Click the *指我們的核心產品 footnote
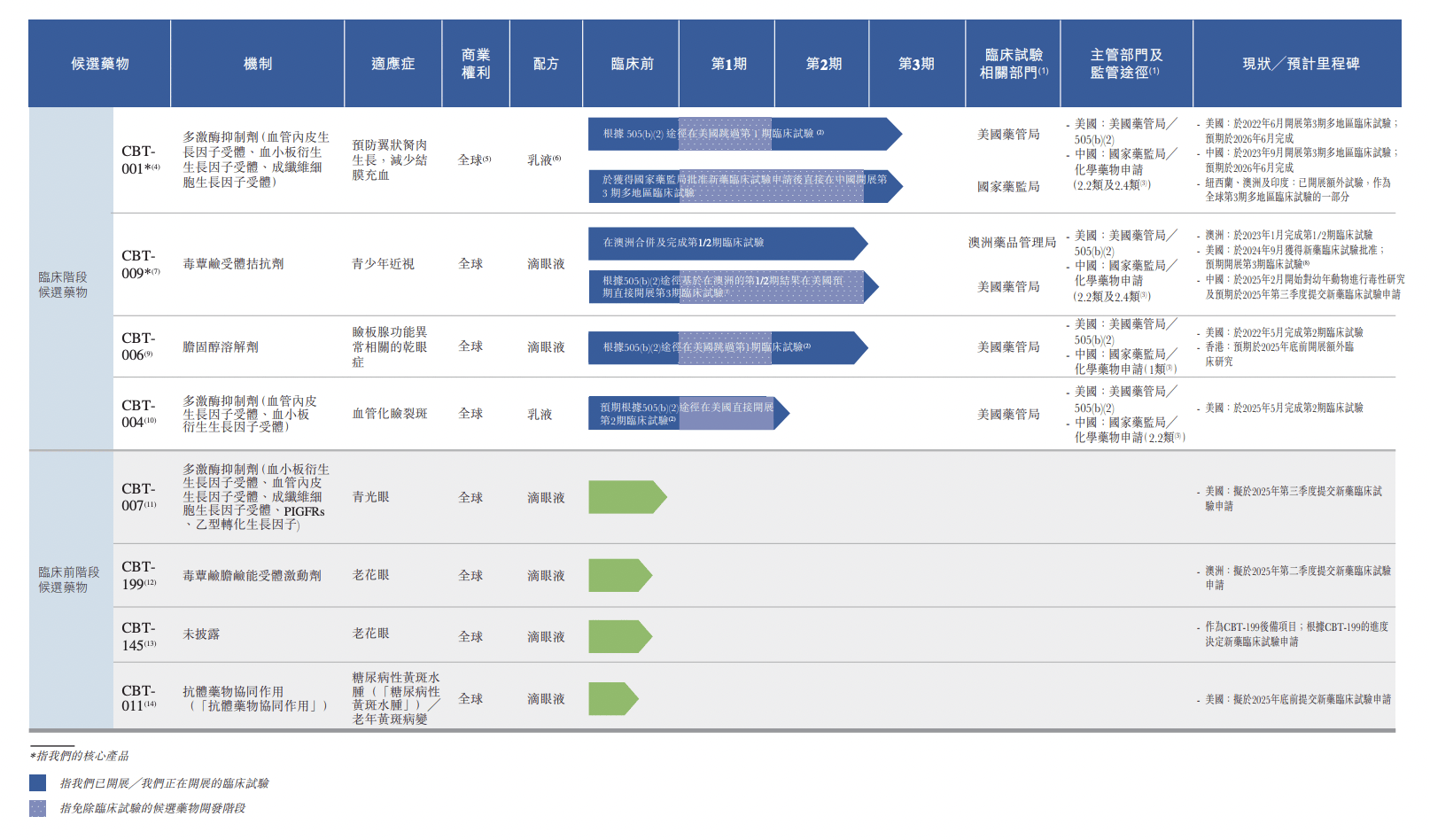The width and height of the screenshot is (1430, 840). (80, 756)
